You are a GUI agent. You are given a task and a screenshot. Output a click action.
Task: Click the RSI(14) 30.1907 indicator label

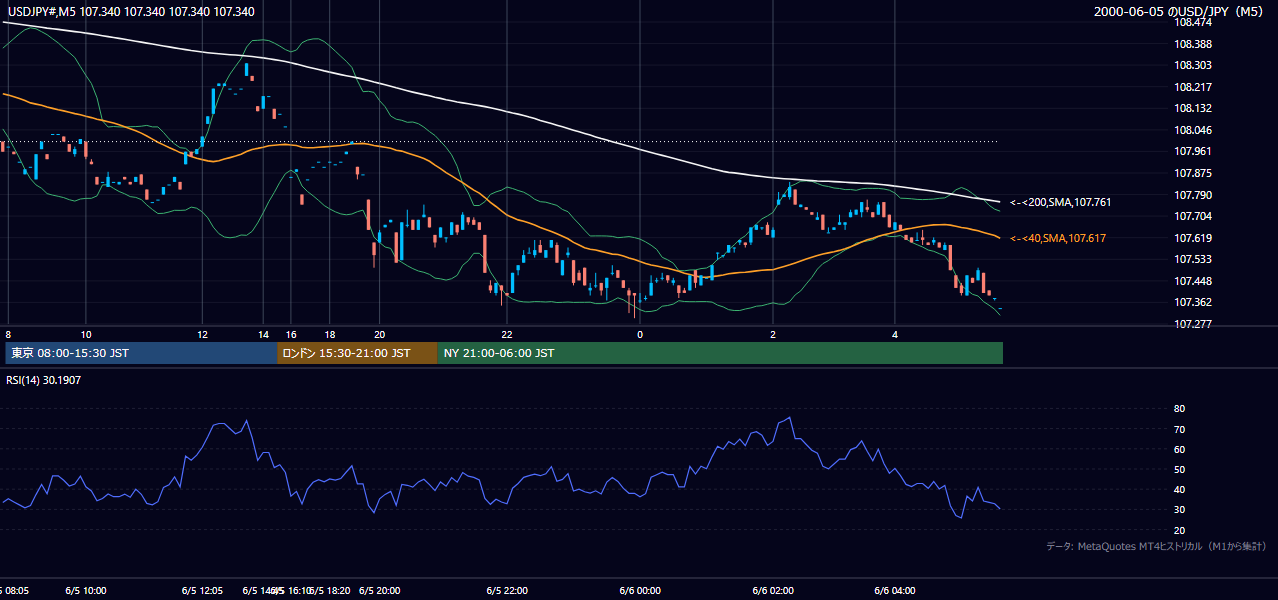pos(46,379)
